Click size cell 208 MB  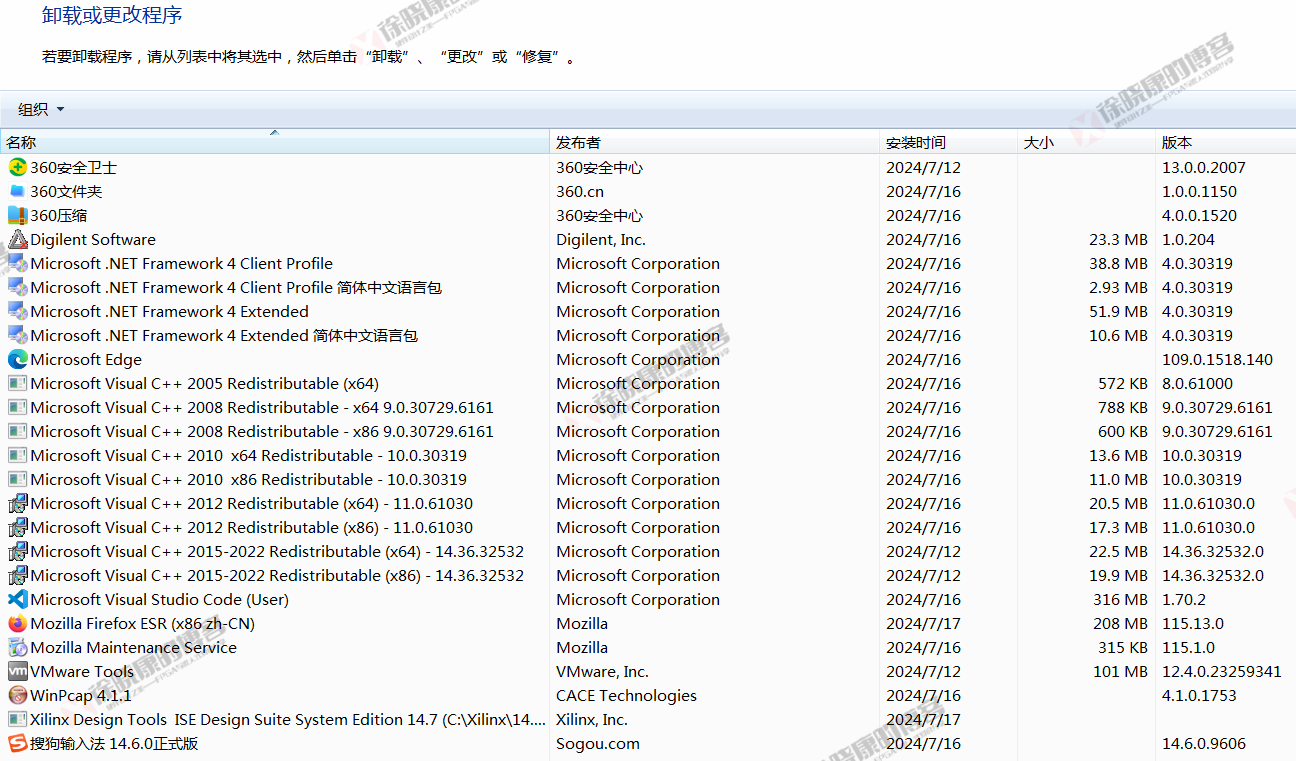1120,623
